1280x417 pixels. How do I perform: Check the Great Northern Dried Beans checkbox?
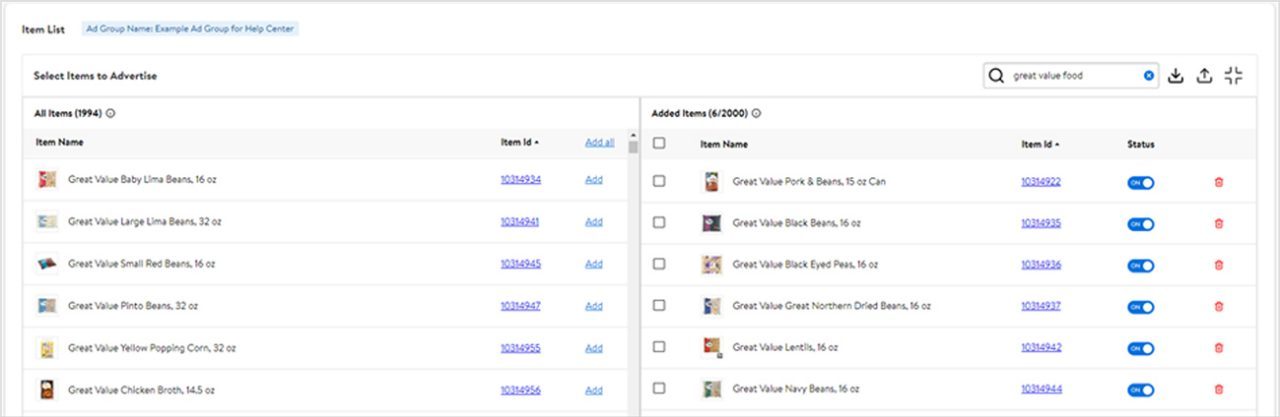[x=659, y=306]
